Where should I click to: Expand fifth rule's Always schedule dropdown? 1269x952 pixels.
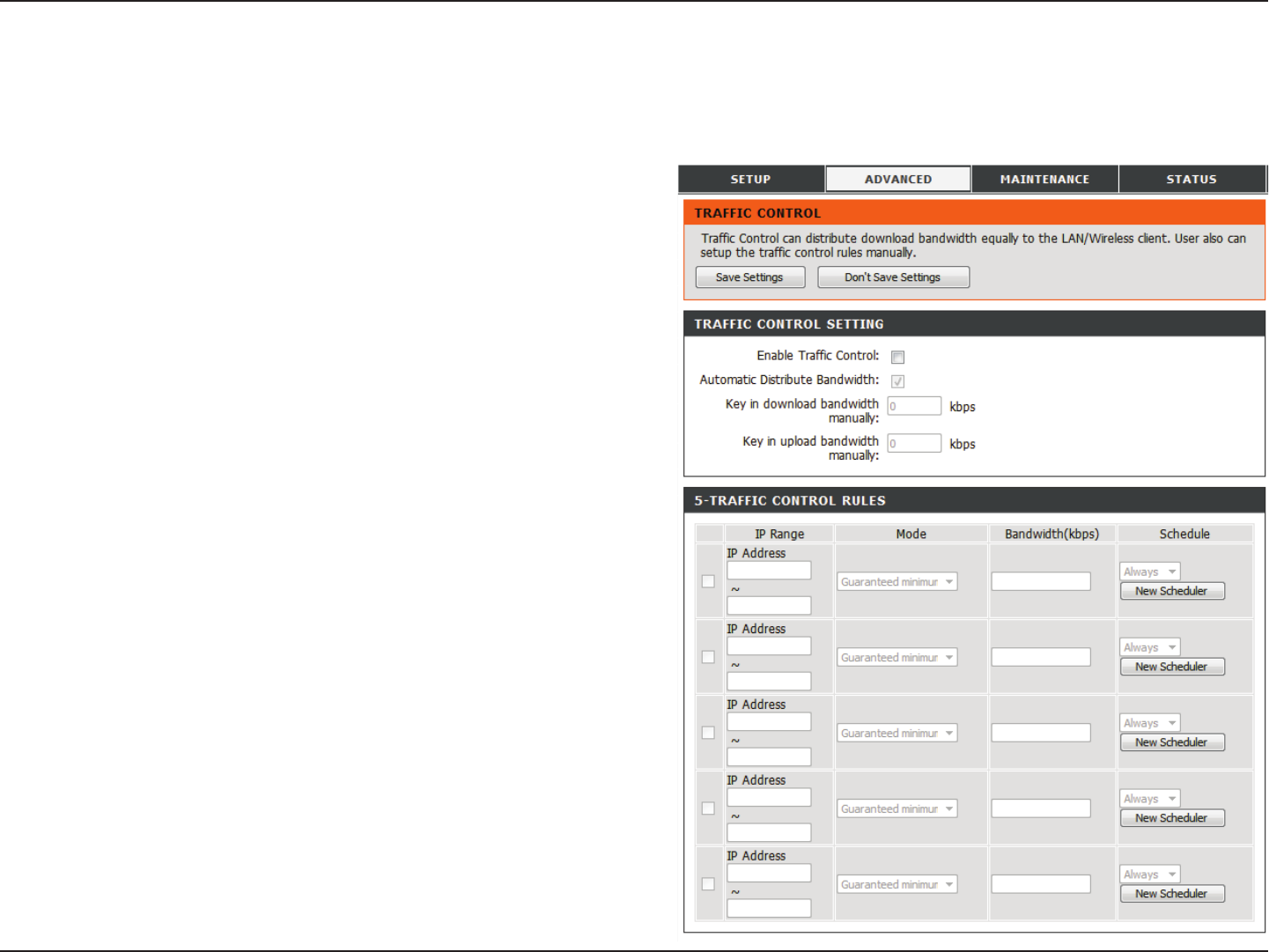(1150, 875)
